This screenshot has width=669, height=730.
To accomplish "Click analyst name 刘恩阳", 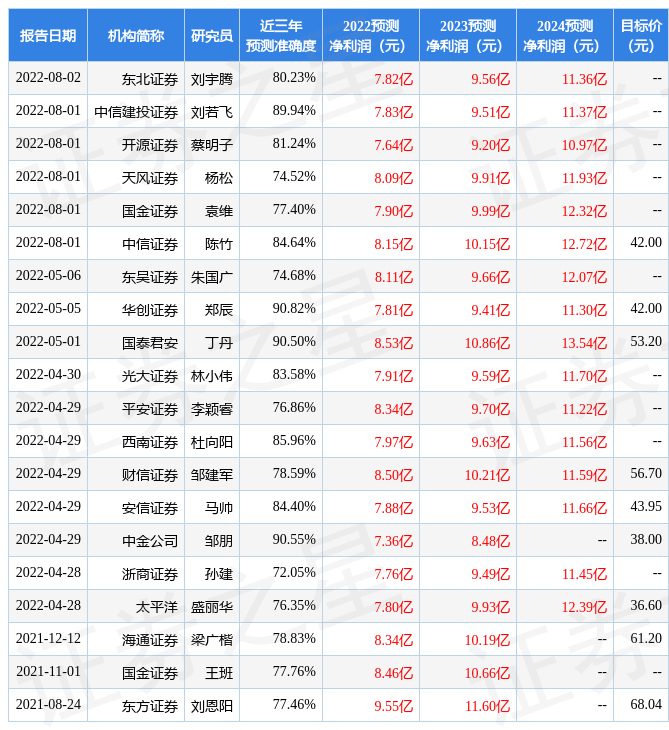I will (211, 707).
